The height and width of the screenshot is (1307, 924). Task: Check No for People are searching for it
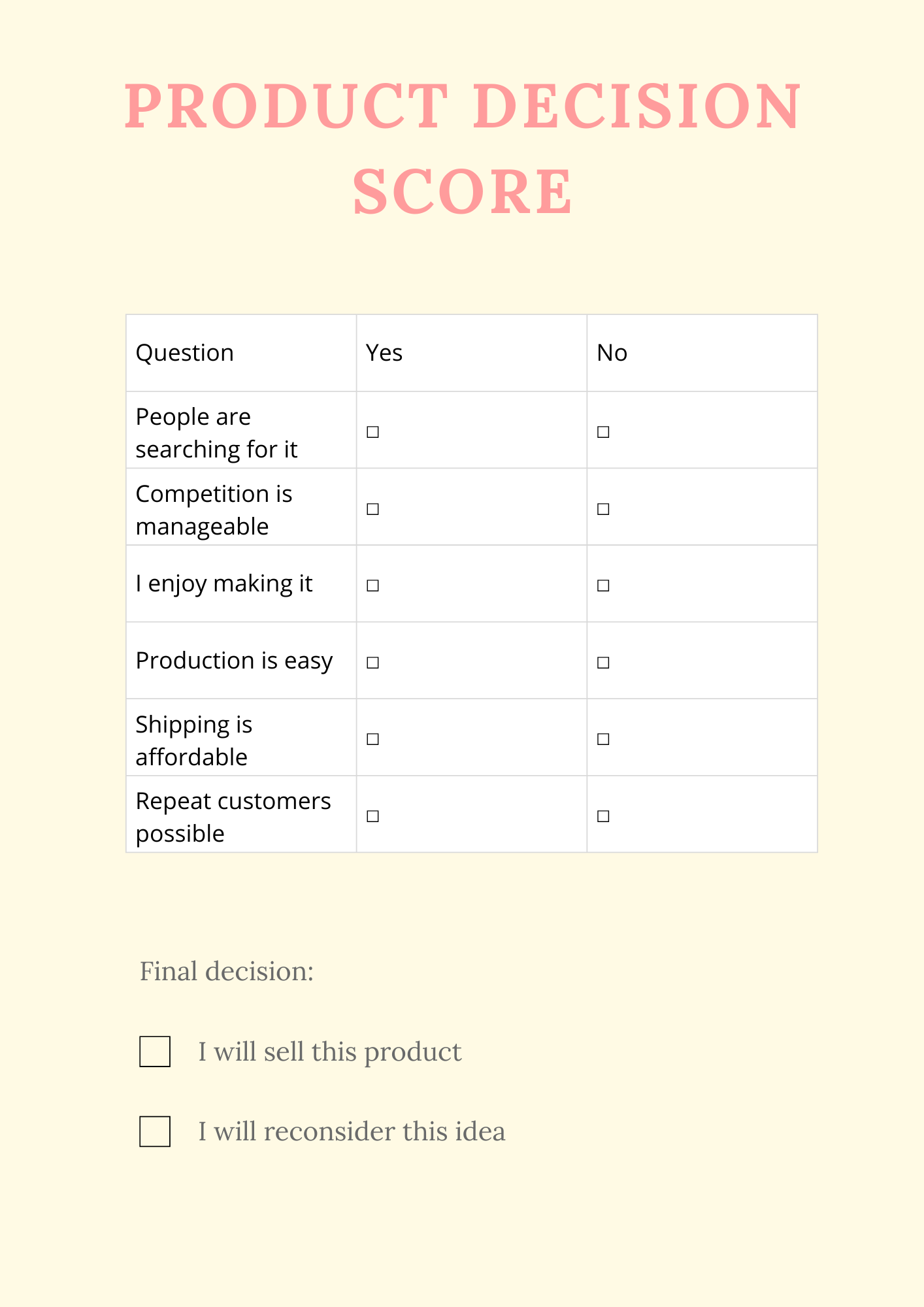pos(603,432)
